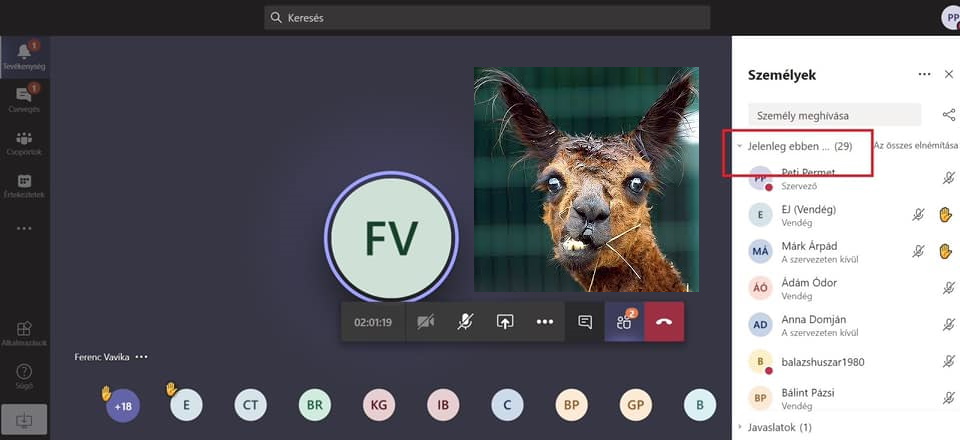This screenshot has height=440, width=960.
Task: Click the Személy meghívása invite field
Action: click(x=834, y=114)
